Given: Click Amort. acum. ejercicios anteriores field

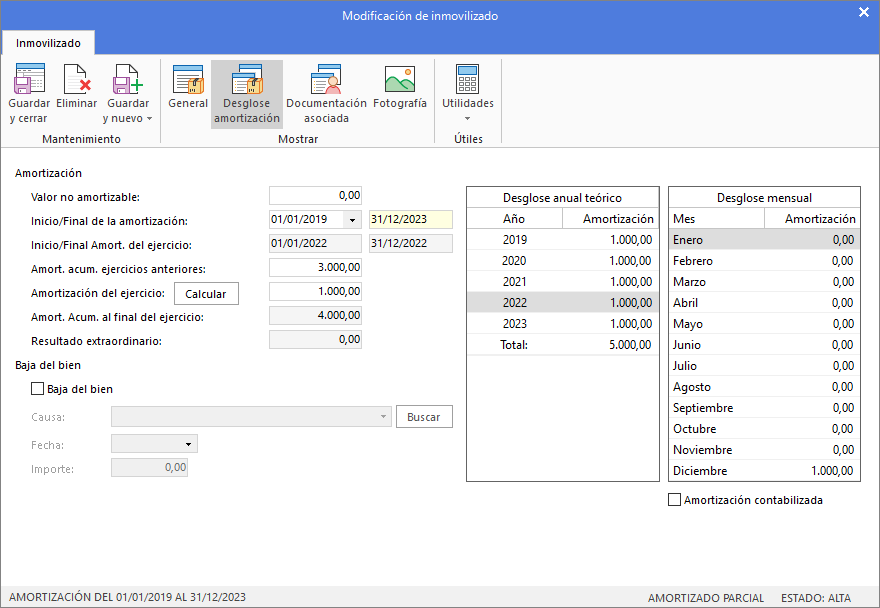Looking at the screenshot, I should pyautogui.click(x=315, y=267).
